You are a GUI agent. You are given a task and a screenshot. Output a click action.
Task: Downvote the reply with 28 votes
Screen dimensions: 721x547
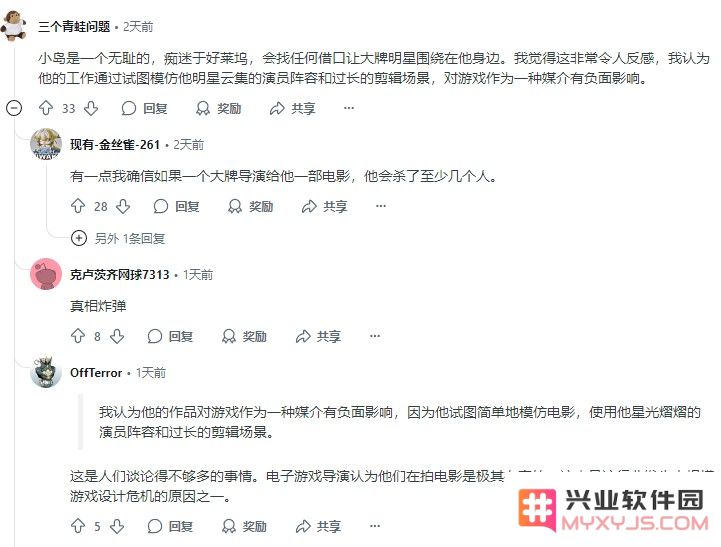[x=123, y=206]
